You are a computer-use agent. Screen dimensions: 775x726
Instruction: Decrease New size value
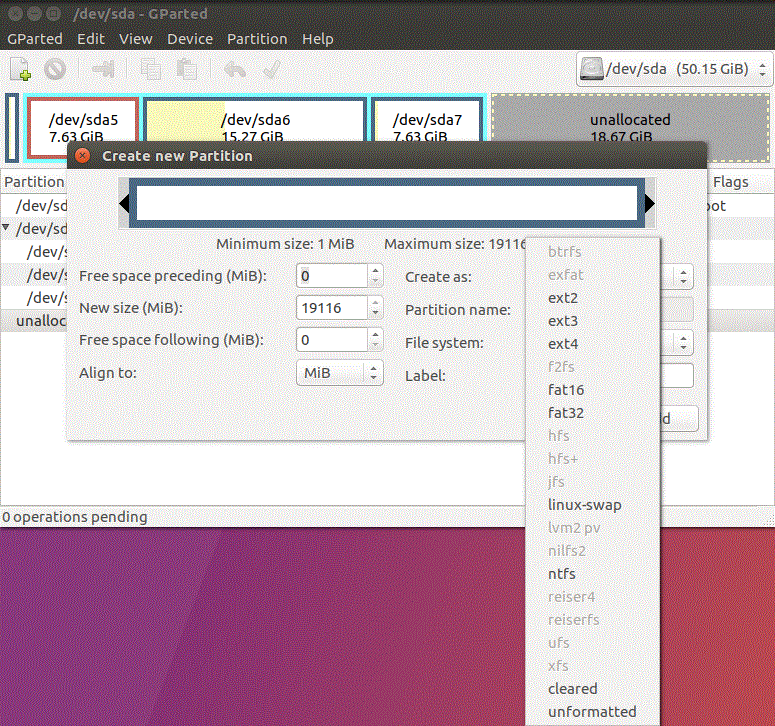[x=375, y=313]
